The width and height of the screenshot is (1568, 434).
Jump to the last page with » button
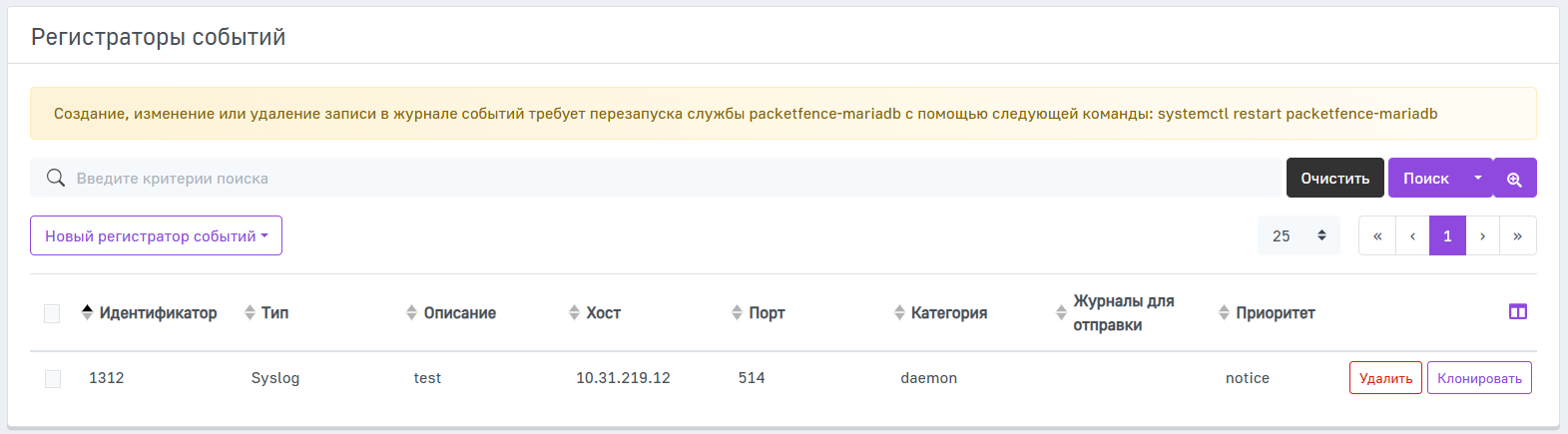coord(1517,236)
